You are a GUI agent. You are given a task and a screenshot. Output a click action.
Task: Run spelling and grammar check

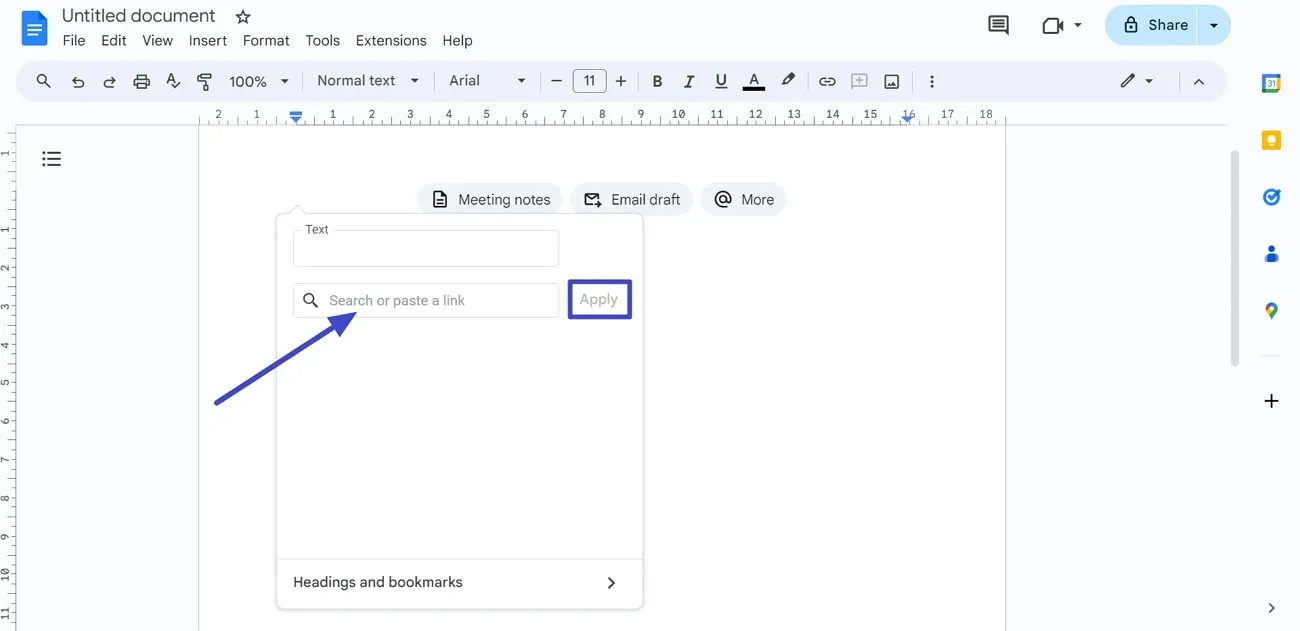pyautogui.click(x=173, y=81)
